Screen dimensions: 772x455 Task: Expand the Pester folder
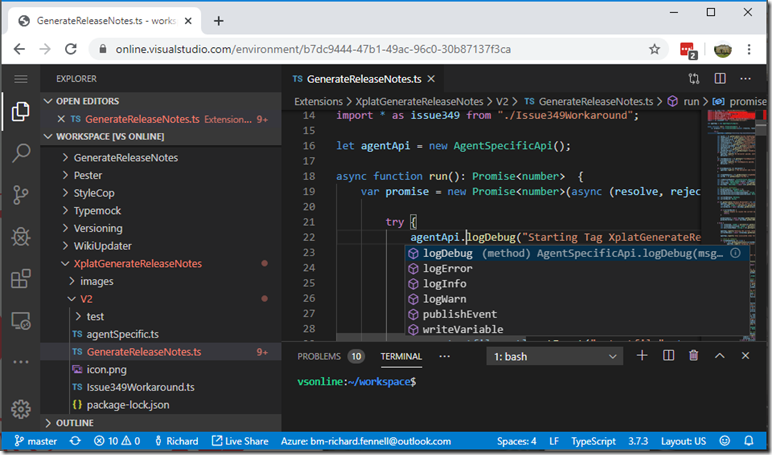pyautogui.click(x=65, y=175)
